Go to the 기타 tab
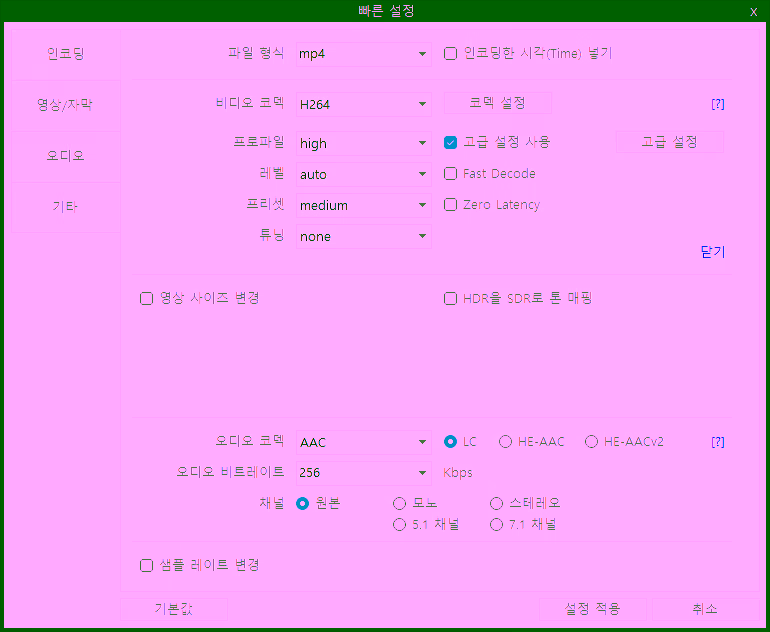 65,207
